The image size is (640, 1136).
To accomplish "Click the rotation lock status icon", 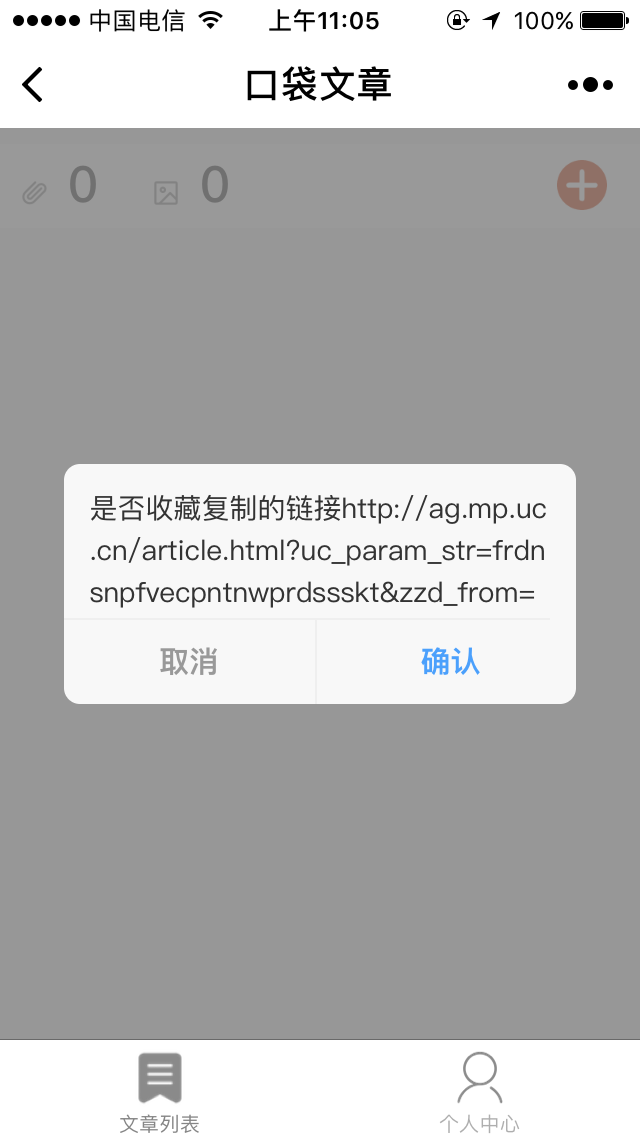I will coord(457,20).
